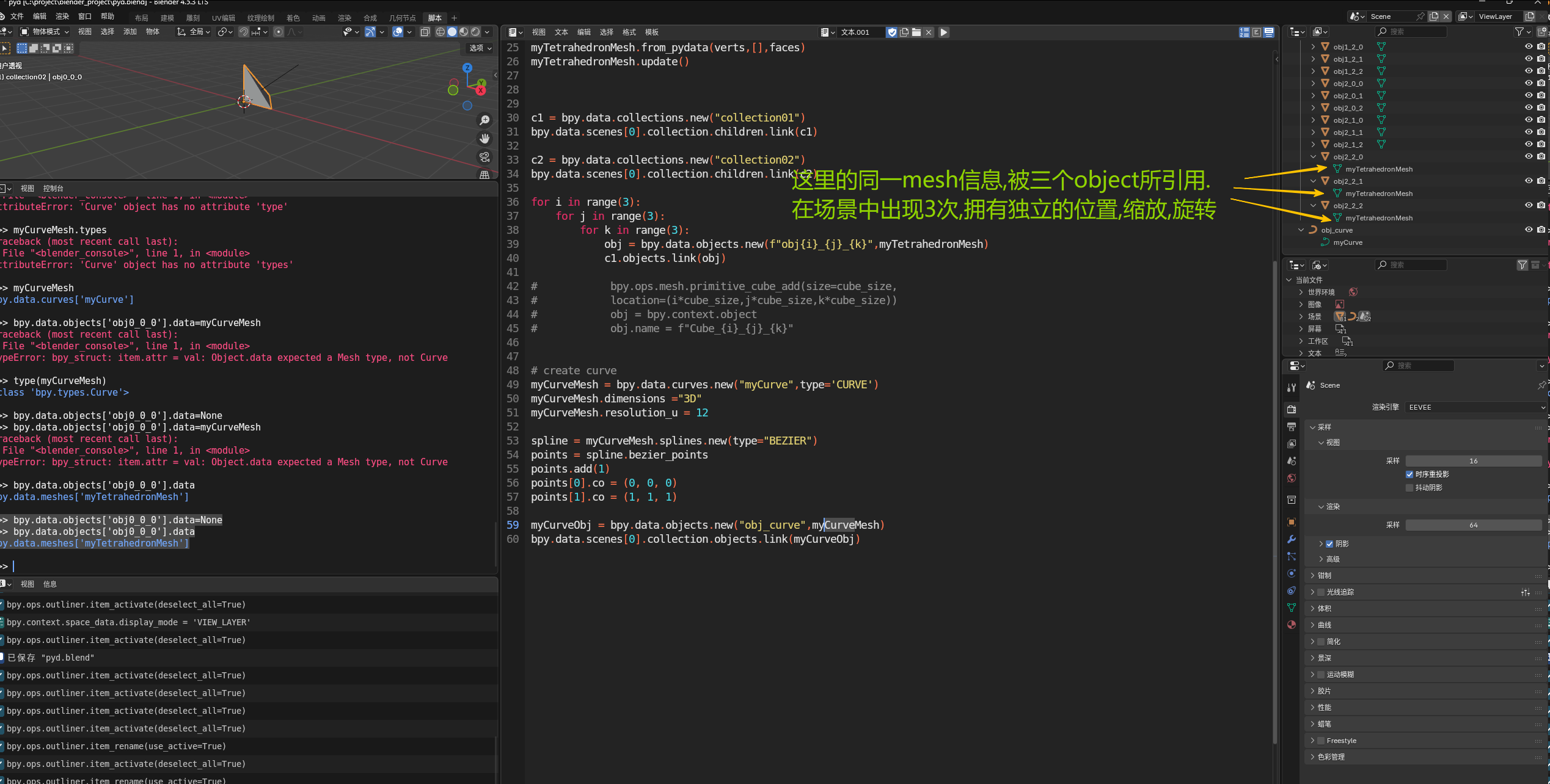Uncheck the 时序重投影 checkbox
The height and width of the screenshot is (784, 1550).
point(1409,474)
